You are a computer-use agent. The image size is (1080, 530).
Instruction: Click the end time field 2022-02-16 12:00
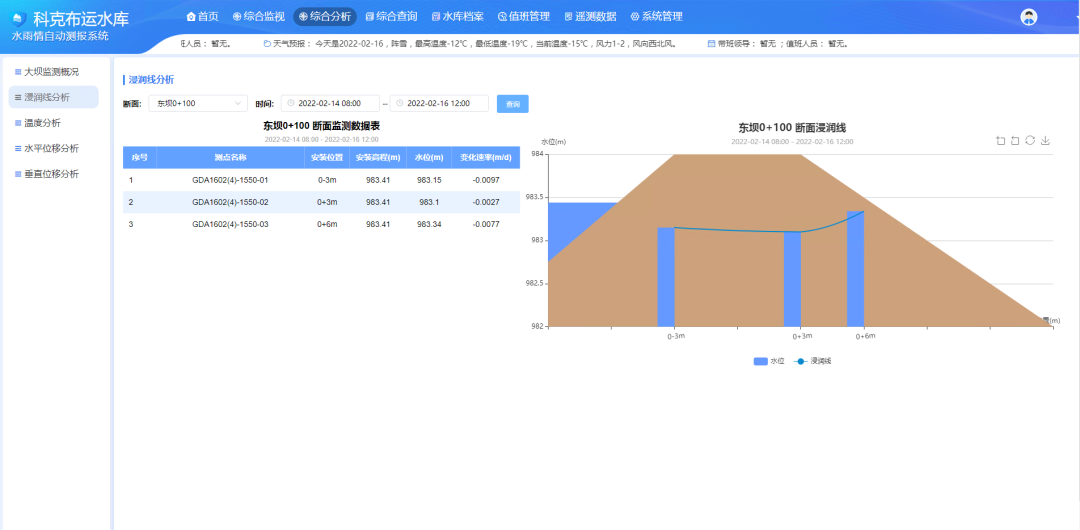pos(439,103)
